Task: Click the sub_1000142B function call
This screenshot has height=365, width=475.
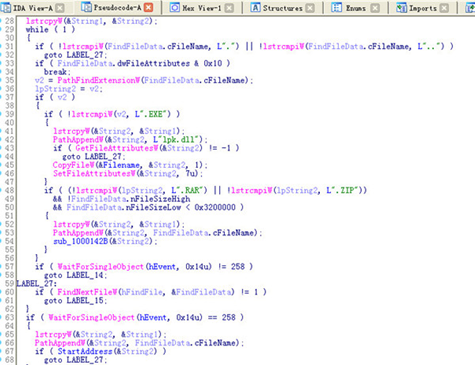Action: tap(80, 241)
